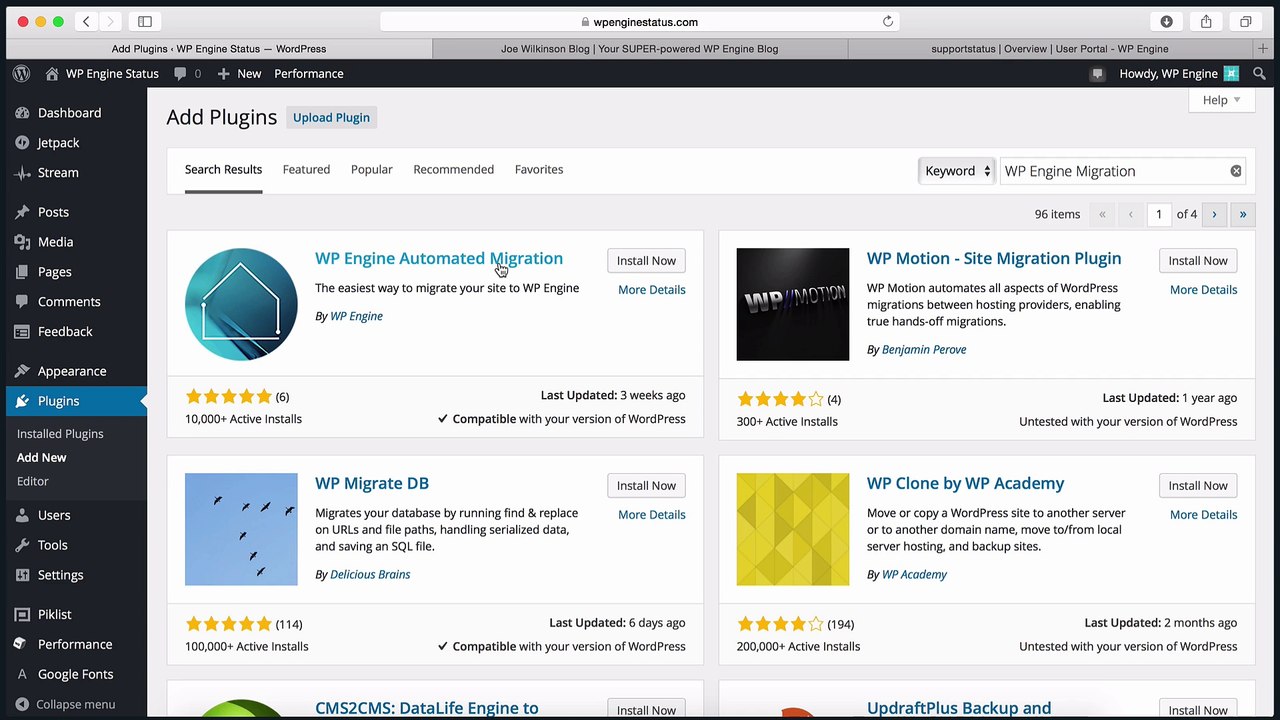Image resolution: width=1280 pixels, height=720 pixels.
Task: Click WP Motion plugin thumbnail
Action: [793, 304]
